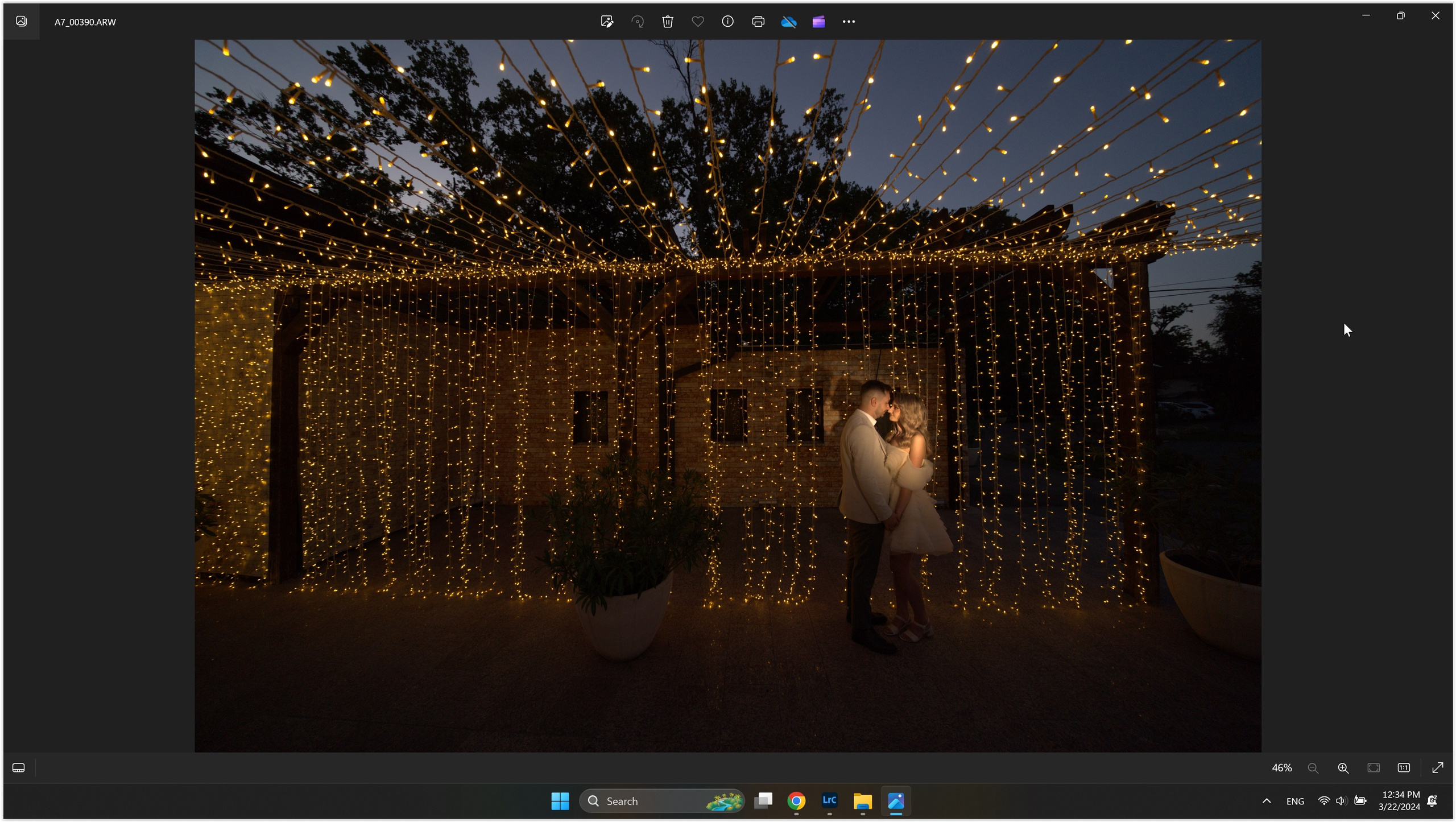Expand hidden system tray icons chevron
Image resolution: width=1456 pixels, height=822 pixels.
[1267, 801]
